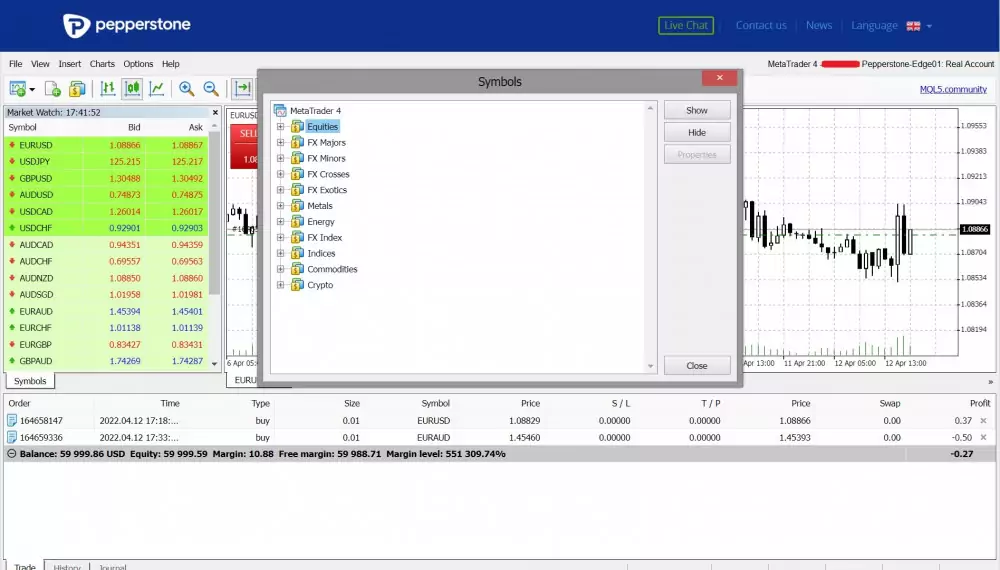Select GBPAUD row in Market Watch
Screen dimensions: 1000x570
point(107,361)
